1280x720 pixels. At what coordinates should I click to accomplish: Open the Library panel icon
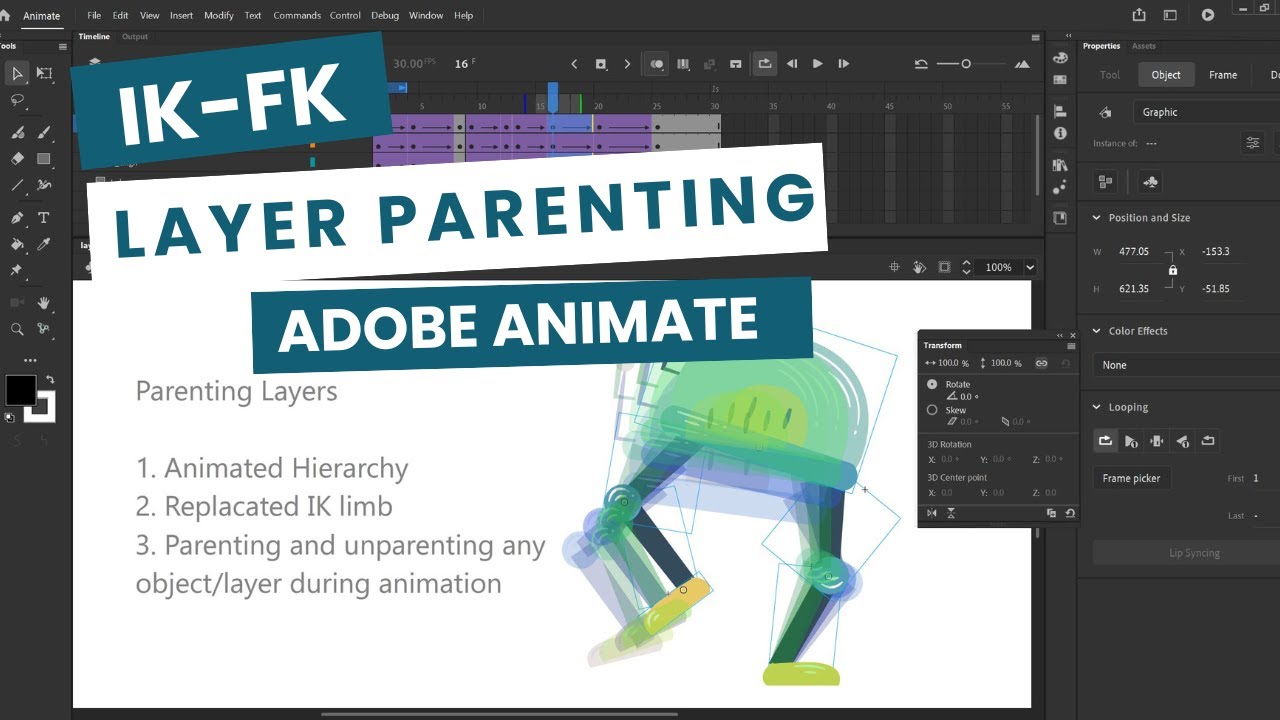tap(1060, 165)
